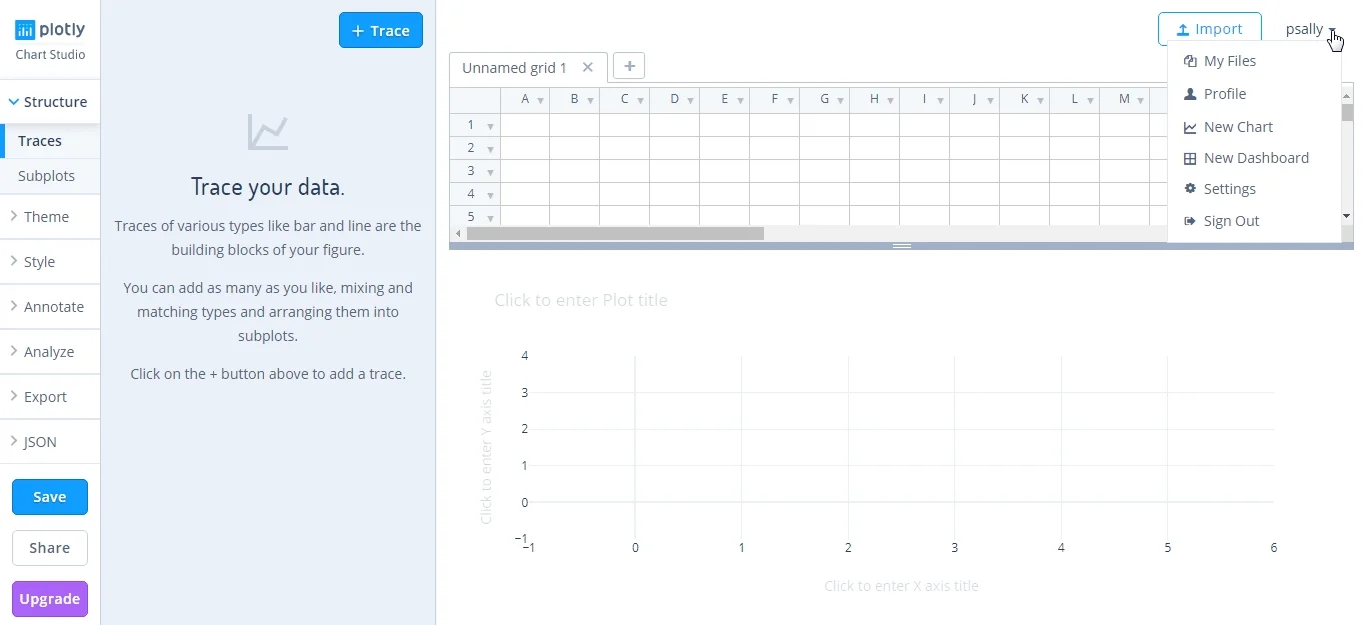The image size is (1366, 625).
Task: Click the Plotly logo icon
Action: click(24, 30)
